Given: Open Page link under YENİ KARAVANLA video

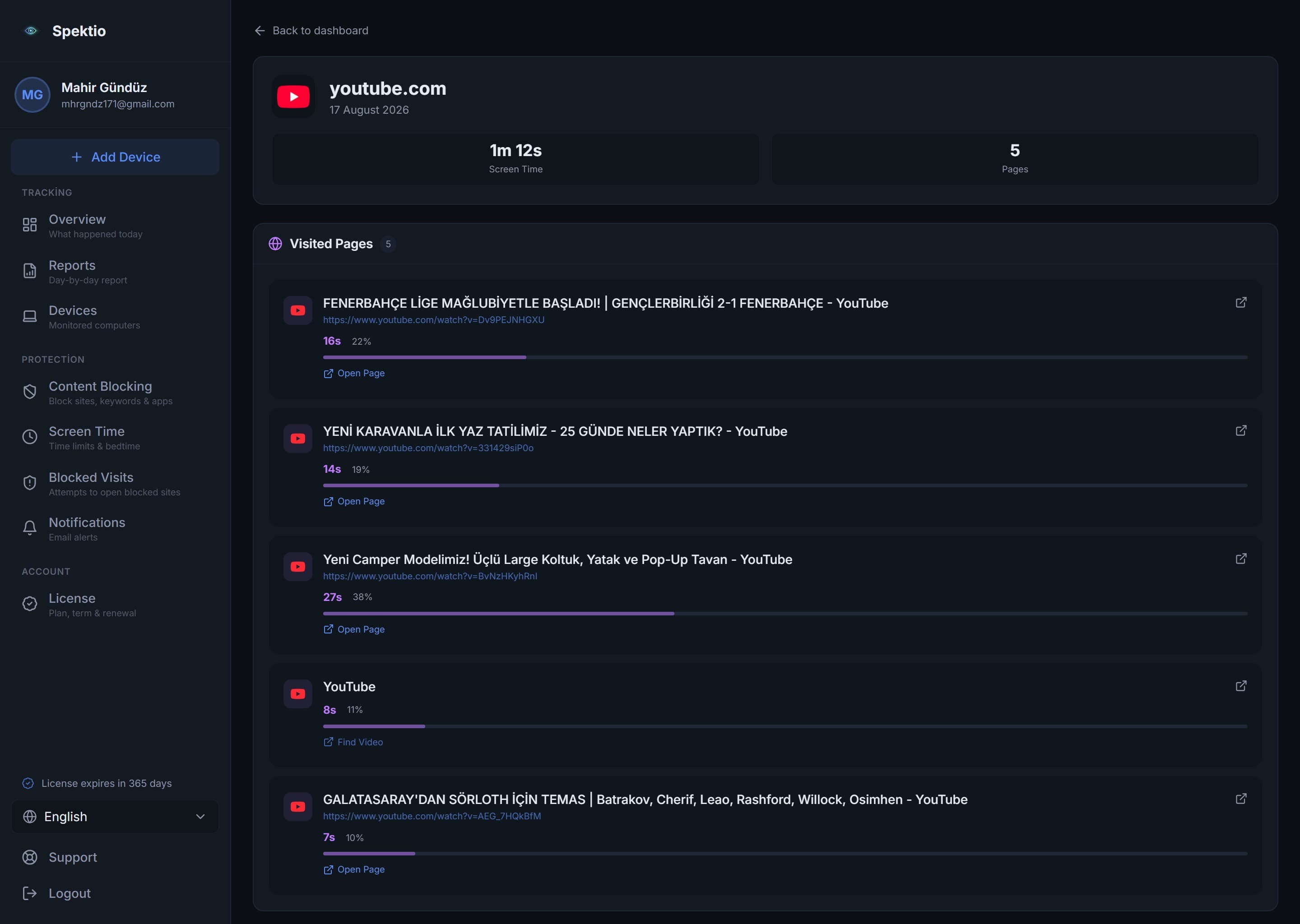Looking at the screenshot, I should click(x=354, y=501).
